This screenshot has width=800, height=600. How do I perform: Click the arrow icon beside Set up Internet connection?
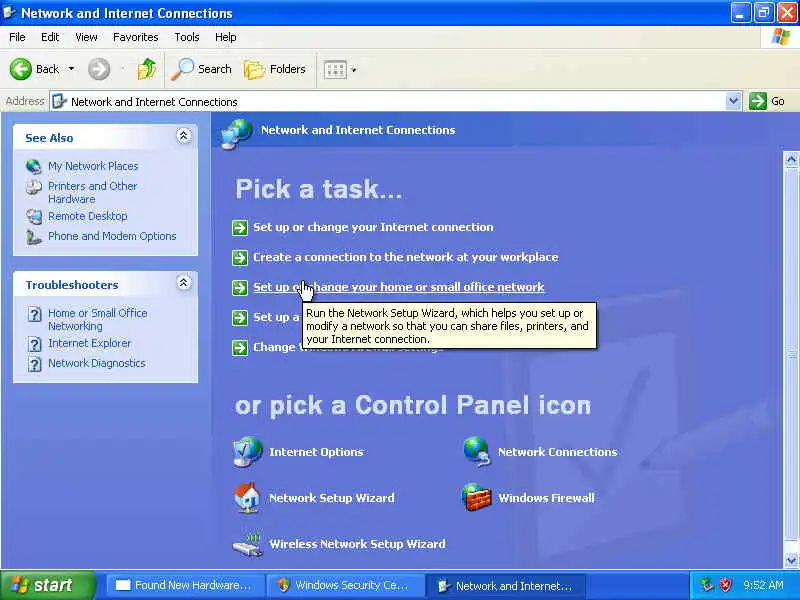coord(240,228)
